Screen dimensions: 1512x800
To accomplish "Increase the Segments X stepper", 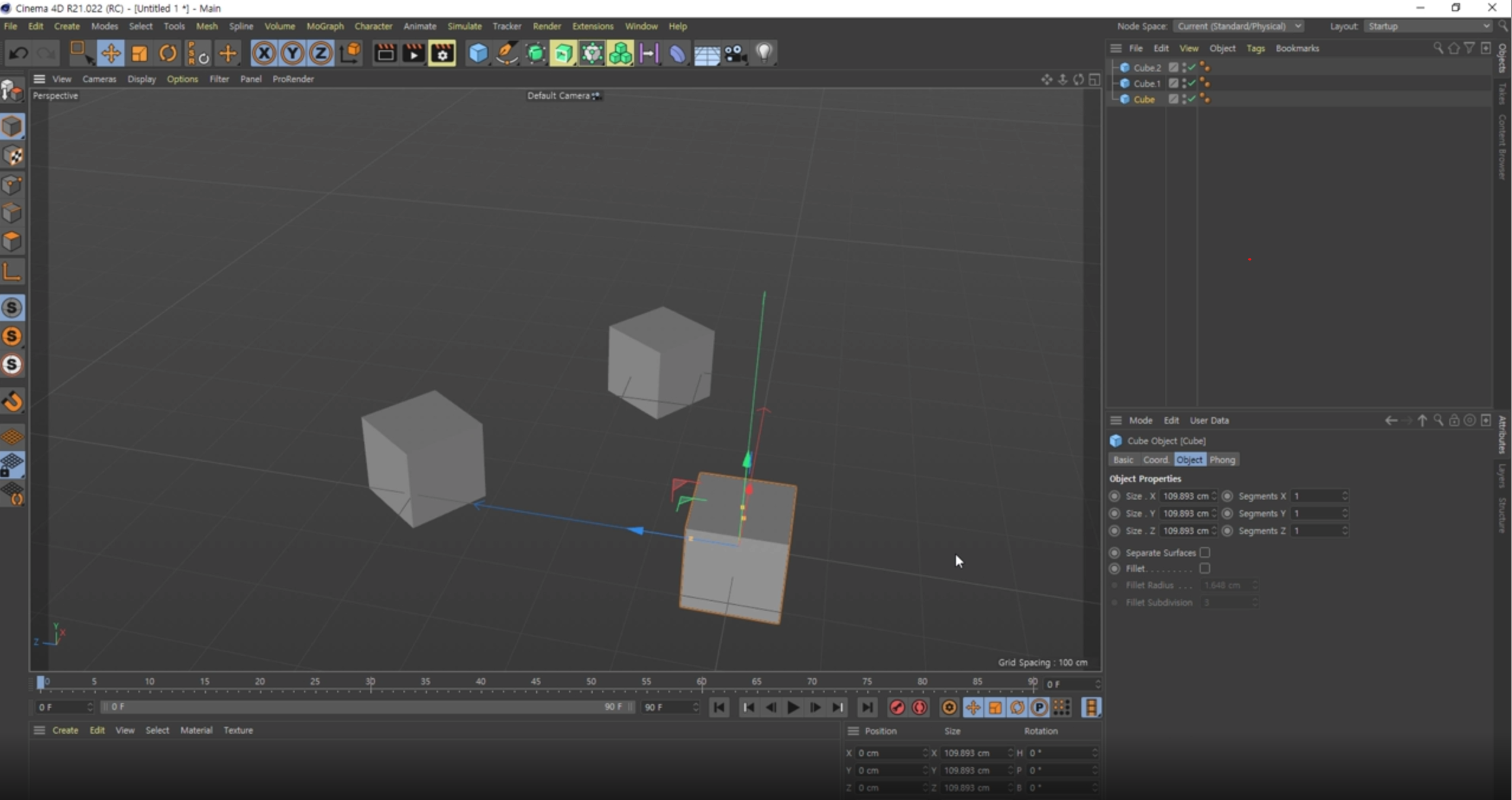I will pos(1345,493).
